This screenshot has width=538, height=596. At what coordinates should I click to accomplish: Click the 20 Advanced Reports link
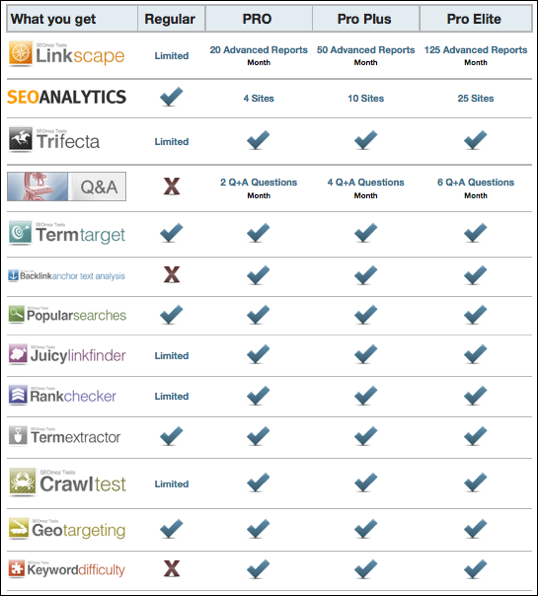(259, 50)
